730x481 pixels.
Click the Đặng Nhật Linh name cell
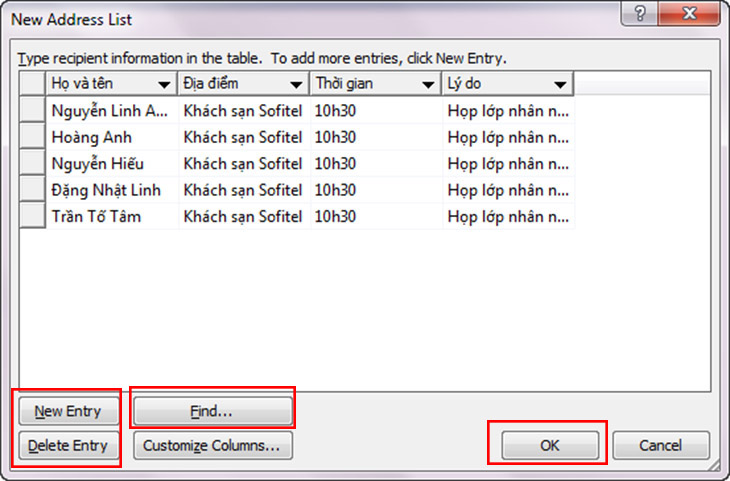tap(112, 189)
